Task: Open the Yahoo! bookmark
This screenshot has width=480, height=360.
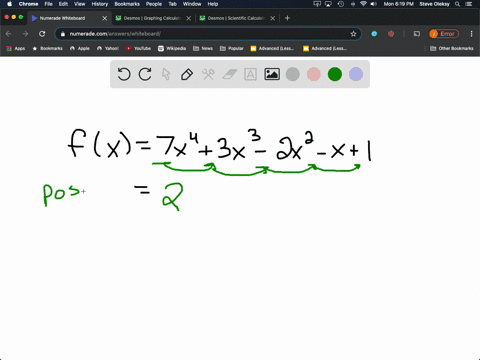Action: 108,48
